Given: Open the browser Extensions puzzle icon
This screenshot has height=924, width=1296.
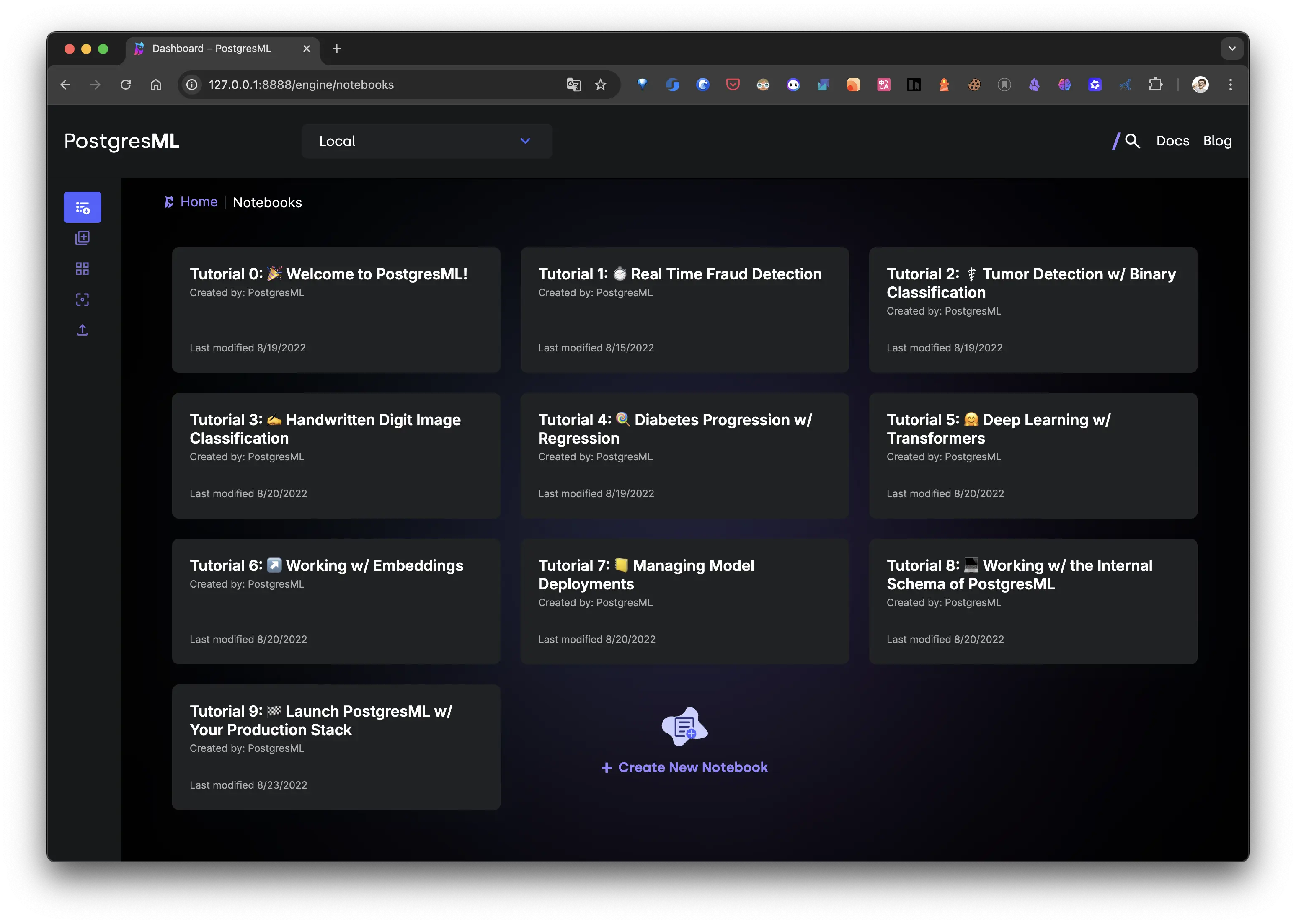Looking at the screenshot, I should (1155, 85).
